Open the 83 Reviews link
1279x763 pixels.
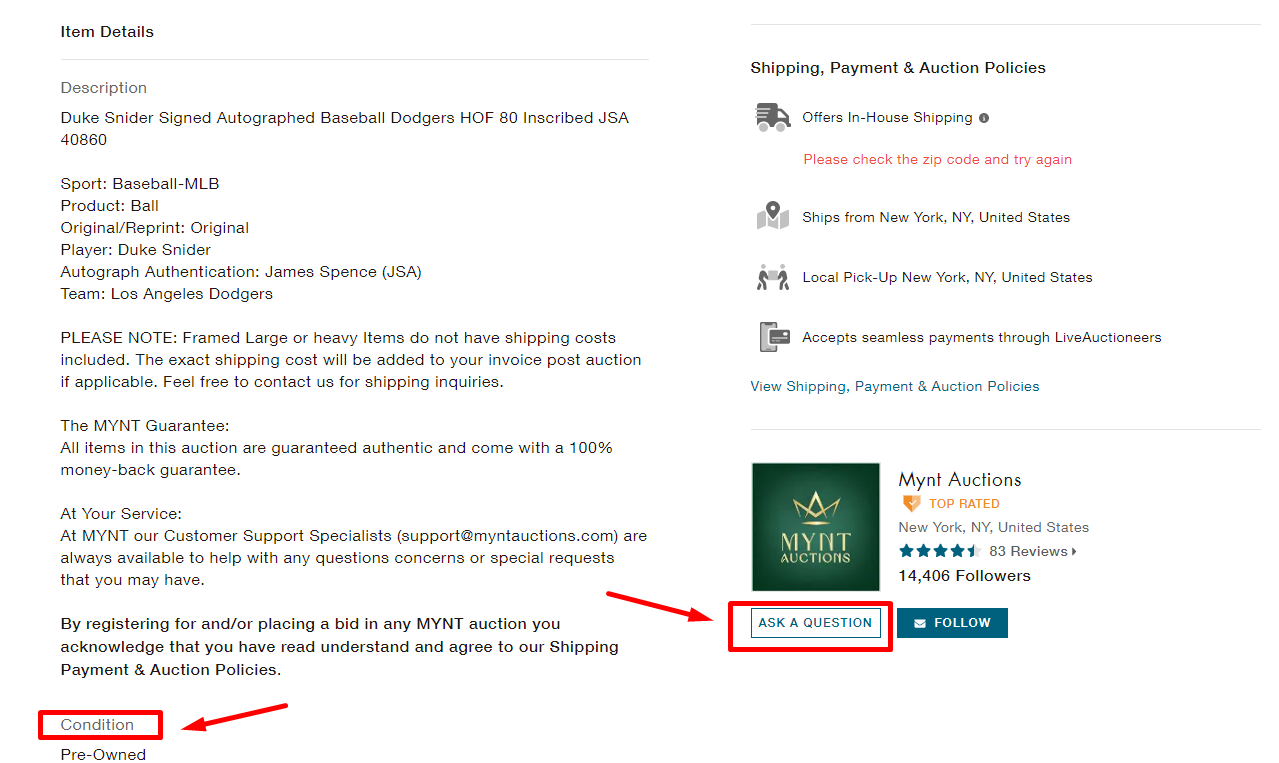[x=1028, y=551]
